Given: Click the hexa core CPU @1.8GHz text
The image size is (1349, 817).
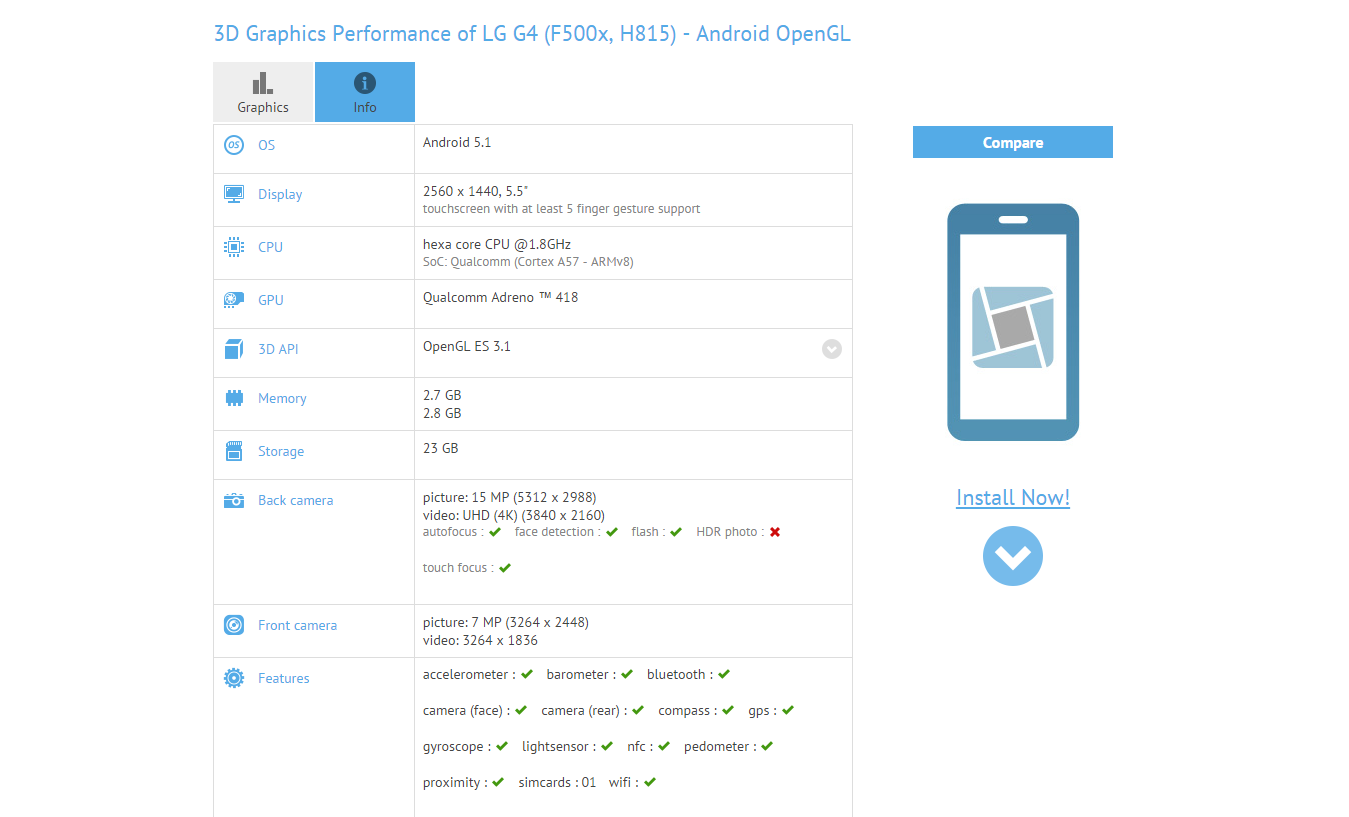Looking at the screenshot, I should click(x=497, y=244).
